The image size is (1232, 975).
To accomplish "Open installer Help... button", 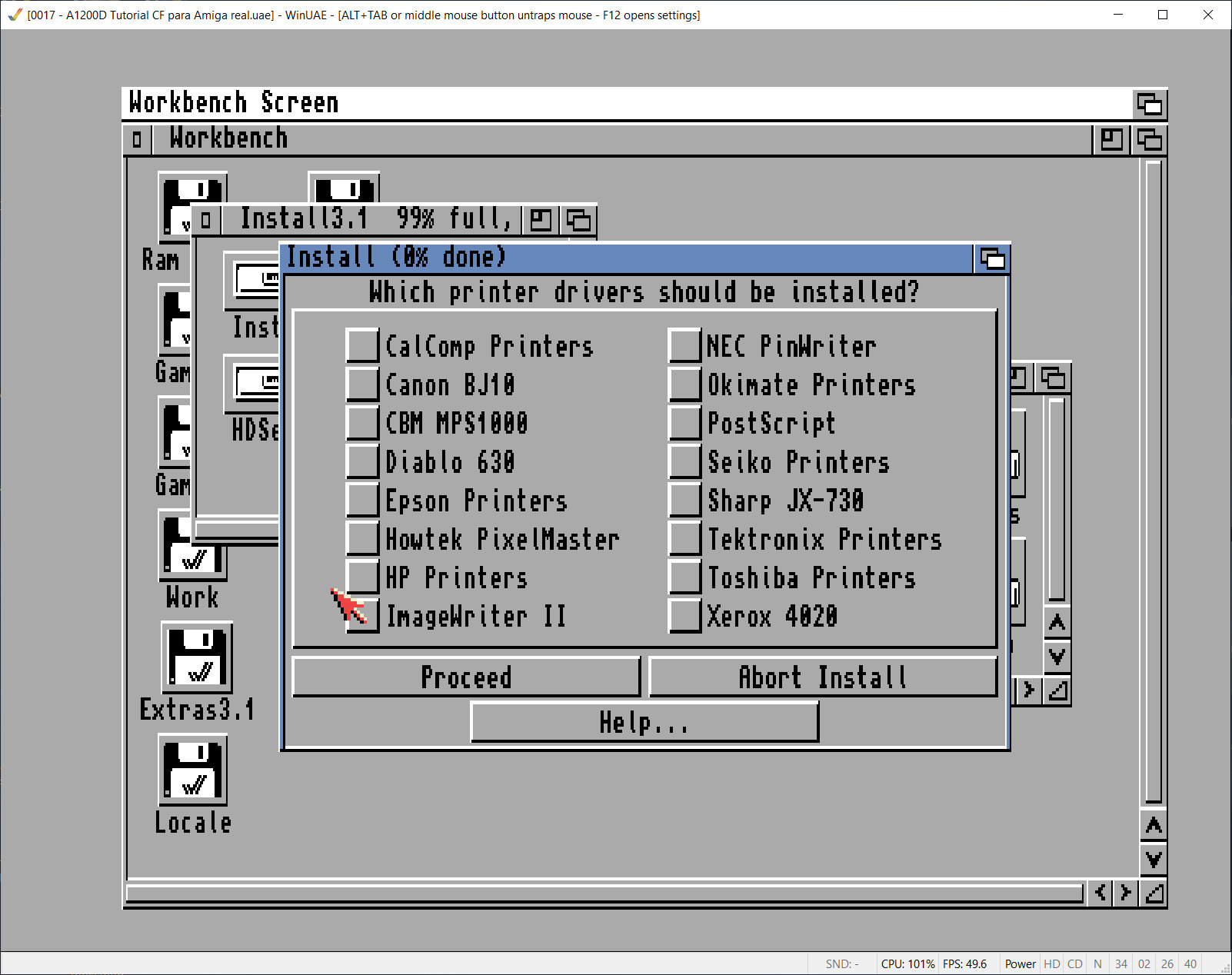I will click(644, 722).
